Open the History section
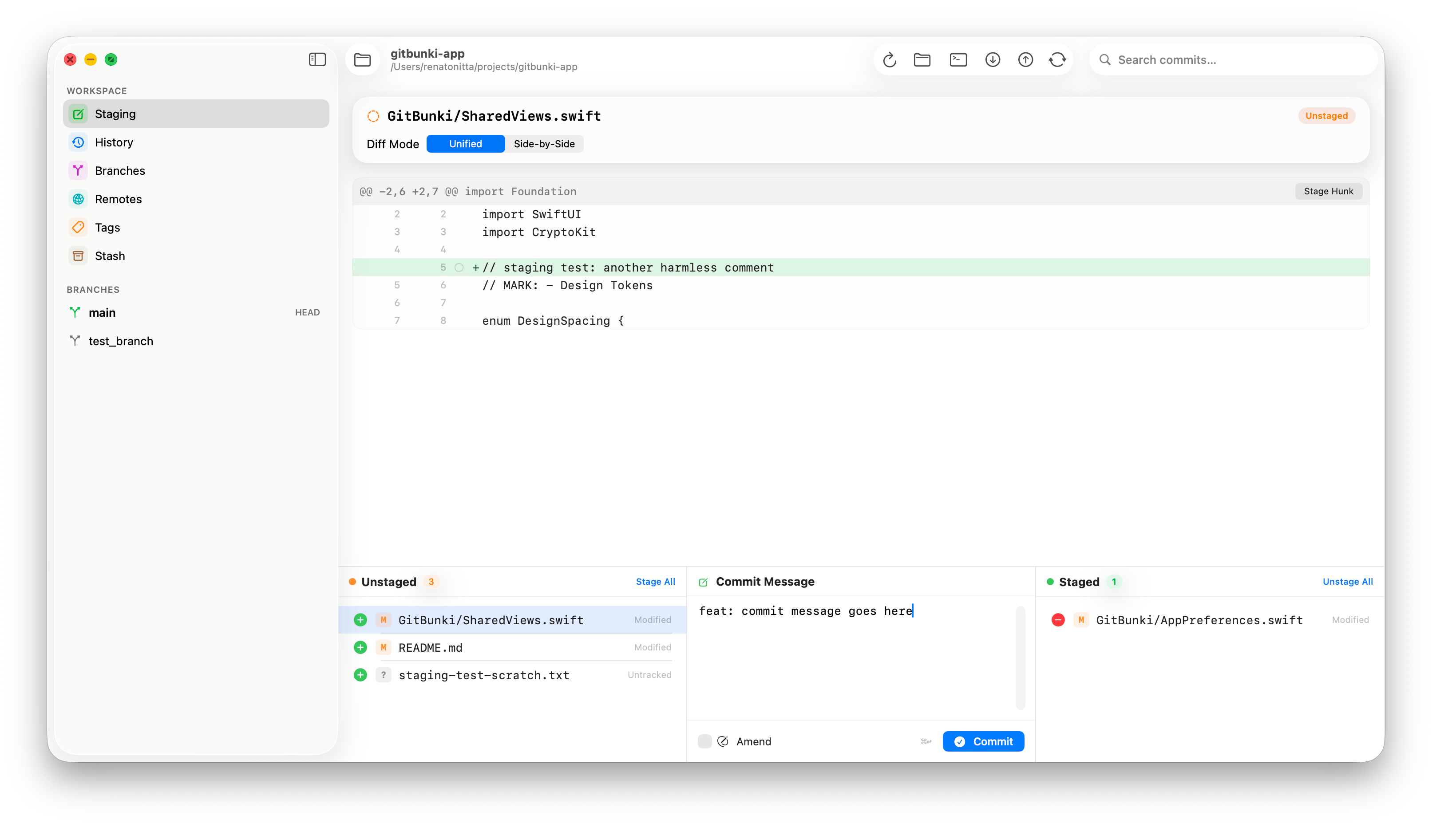Viewport: 1456px width, 827px height. [x=196, y=142]
